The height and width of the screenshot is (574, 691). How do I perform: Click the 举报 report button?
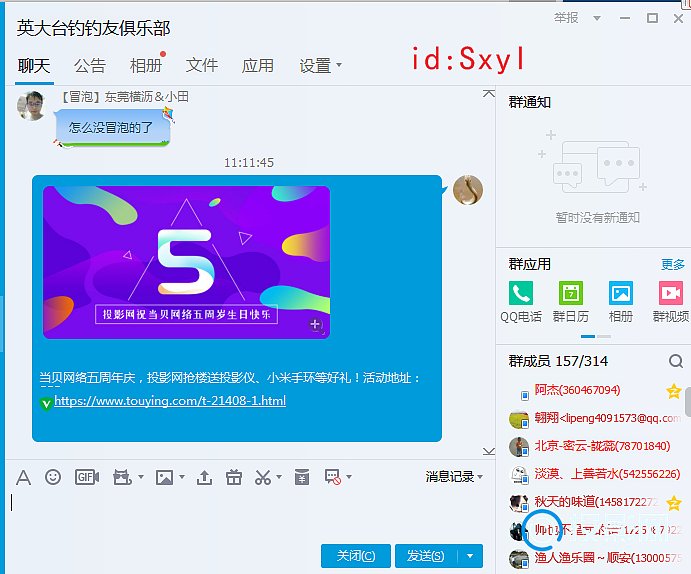pyautogui.click(x=566, y=18)
